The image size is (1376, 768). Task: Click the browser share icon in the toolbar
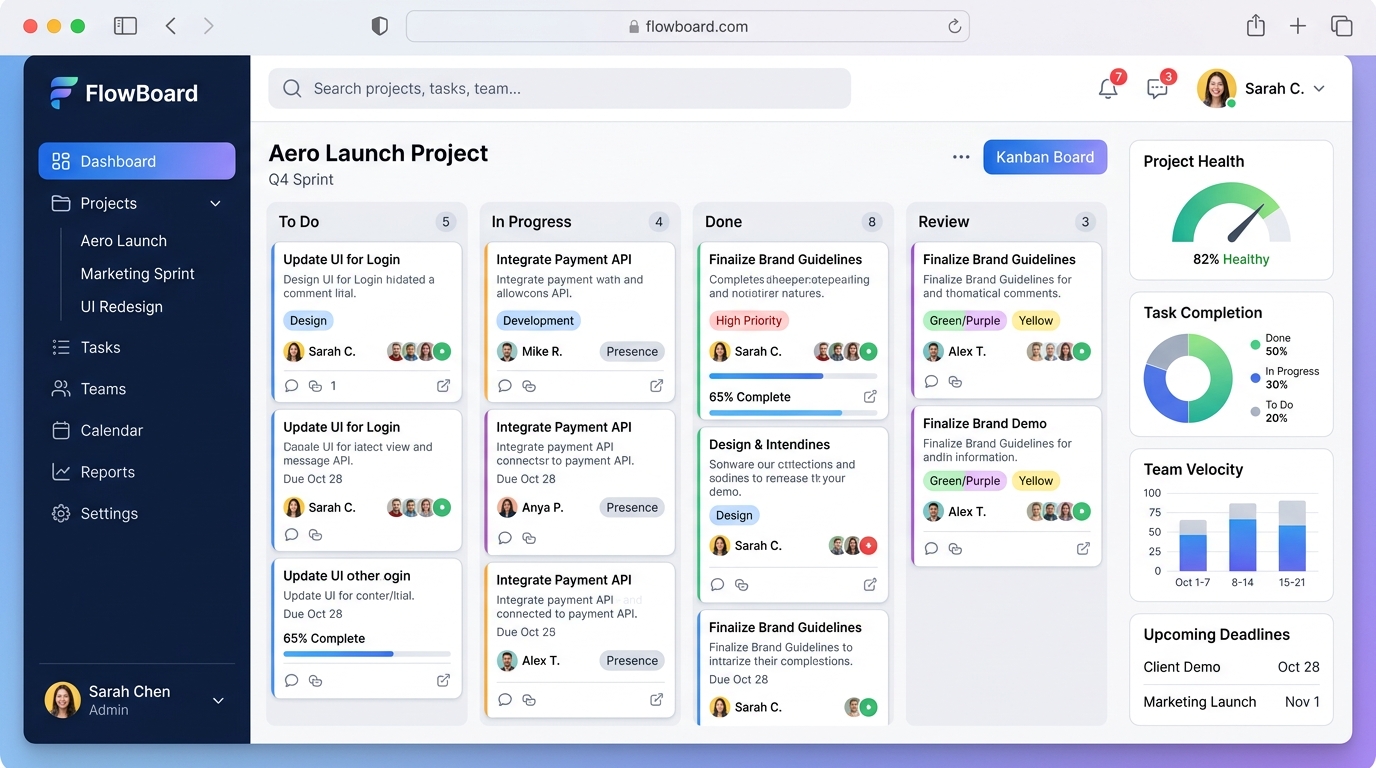pyautogui.click(x=1256, y=25)
